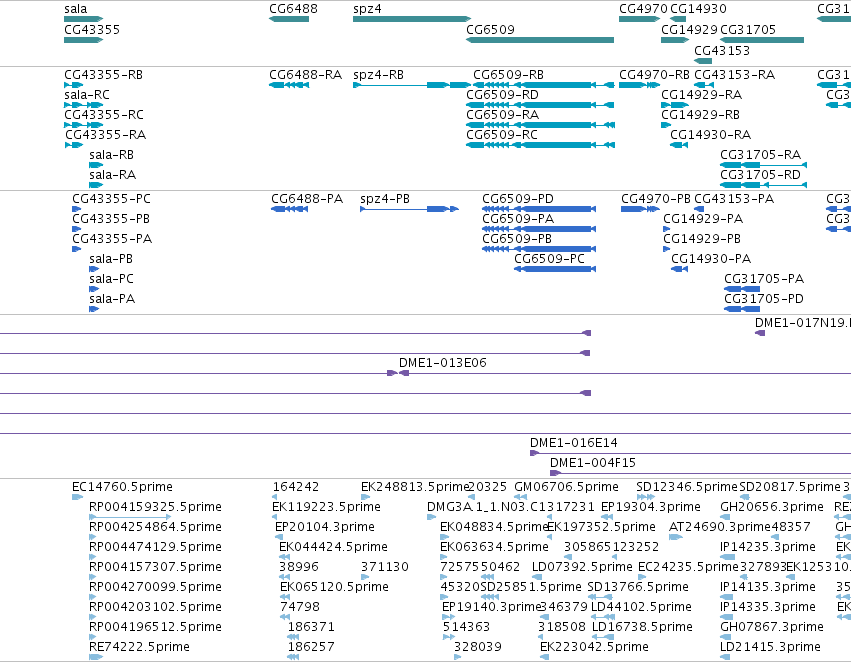The width and height of the screenshot is (851, 662).
Task: Open transcript sala-RC
Action: 83,105
